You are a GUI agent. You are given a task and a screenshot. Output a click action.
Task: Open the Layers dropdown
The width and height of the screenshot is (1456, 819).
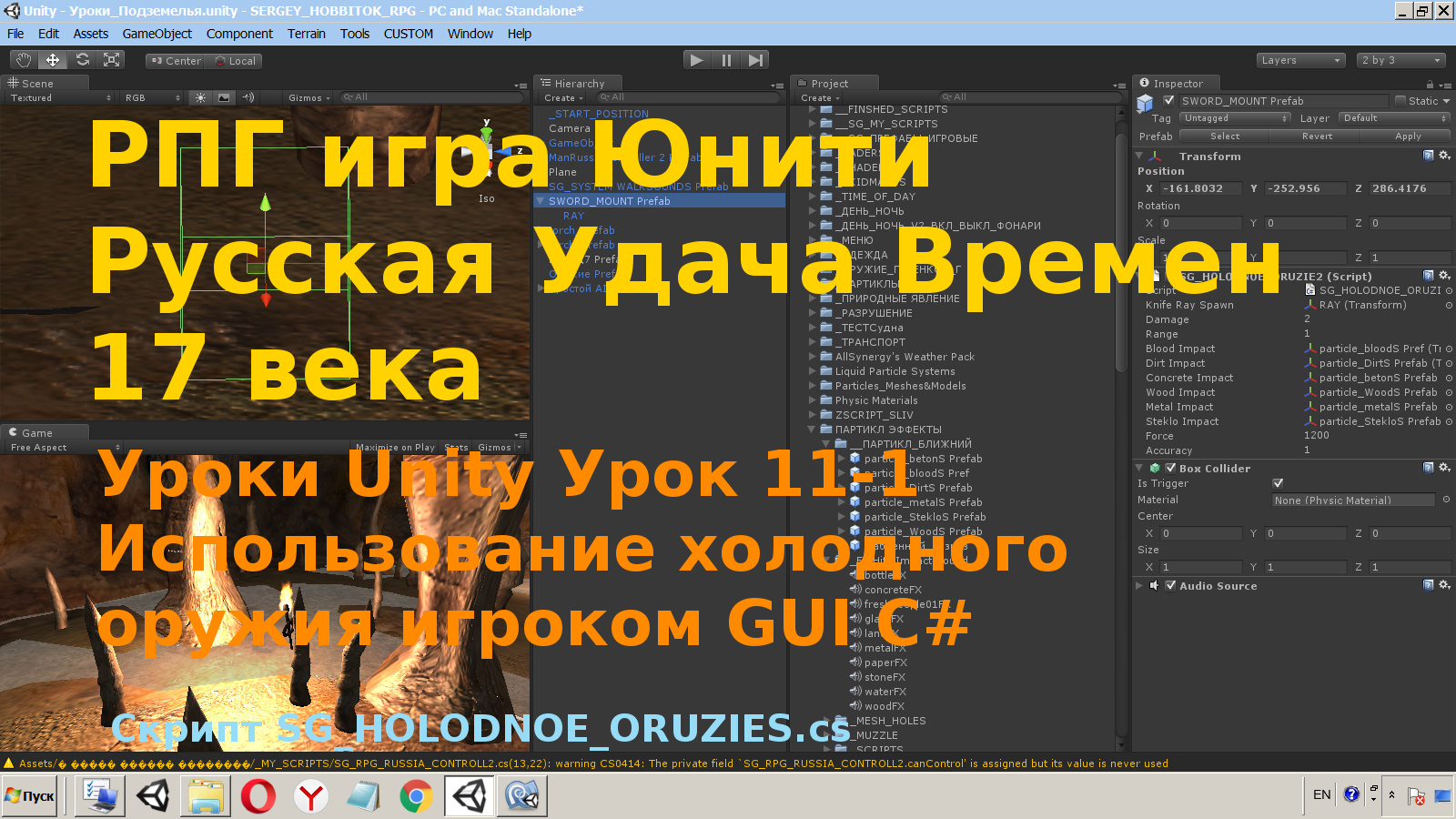[x=1301, y=60]
